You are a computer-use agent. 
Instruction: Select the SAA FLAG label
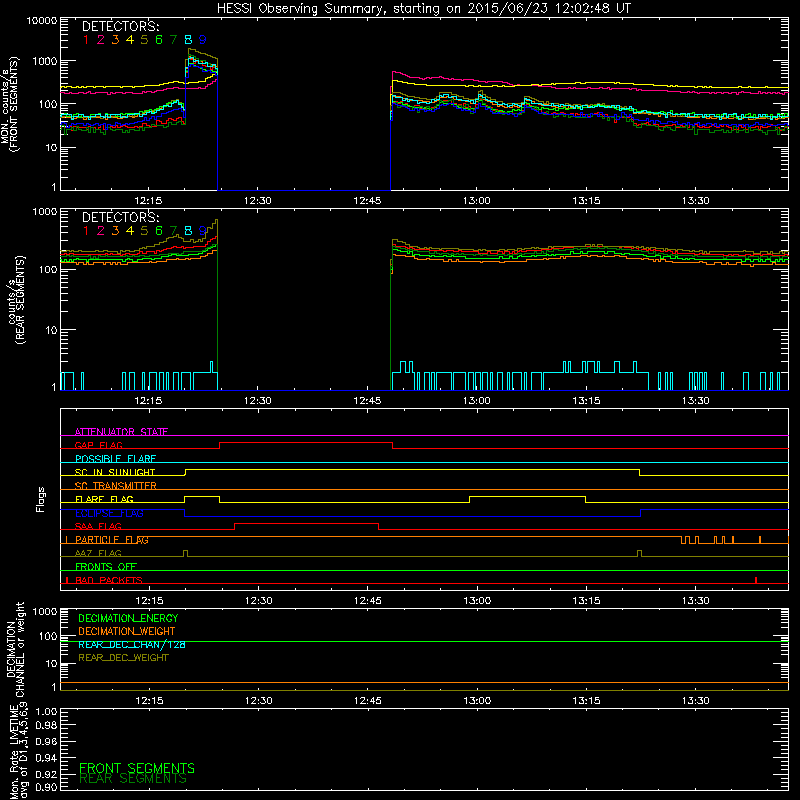coord(98,526)
